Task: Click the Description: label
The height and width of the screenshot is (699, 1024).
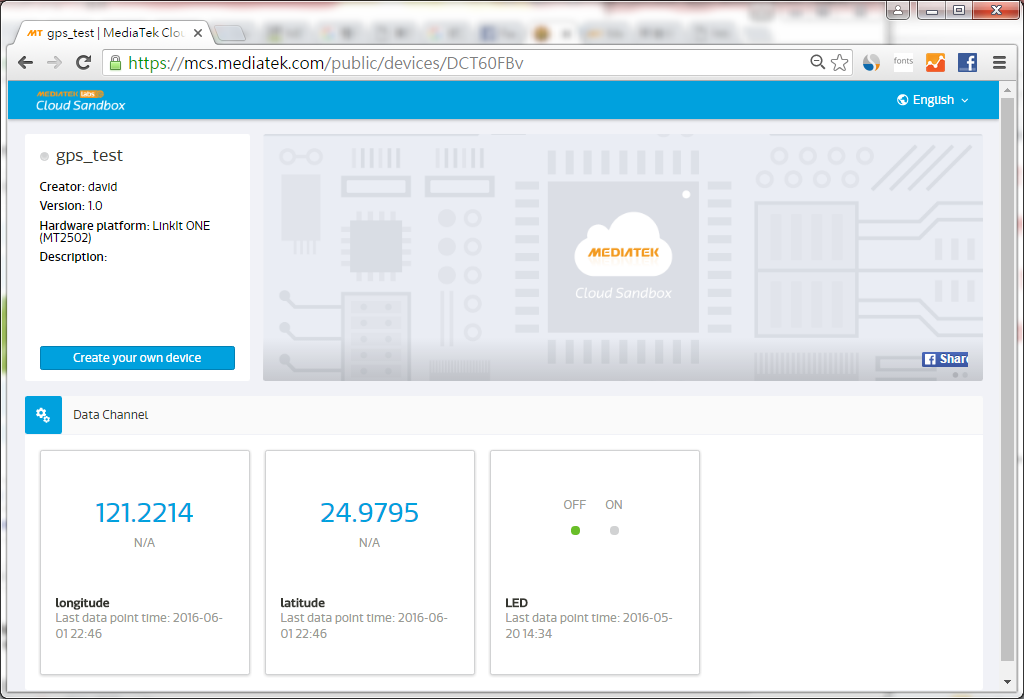Action: point(73,257)
